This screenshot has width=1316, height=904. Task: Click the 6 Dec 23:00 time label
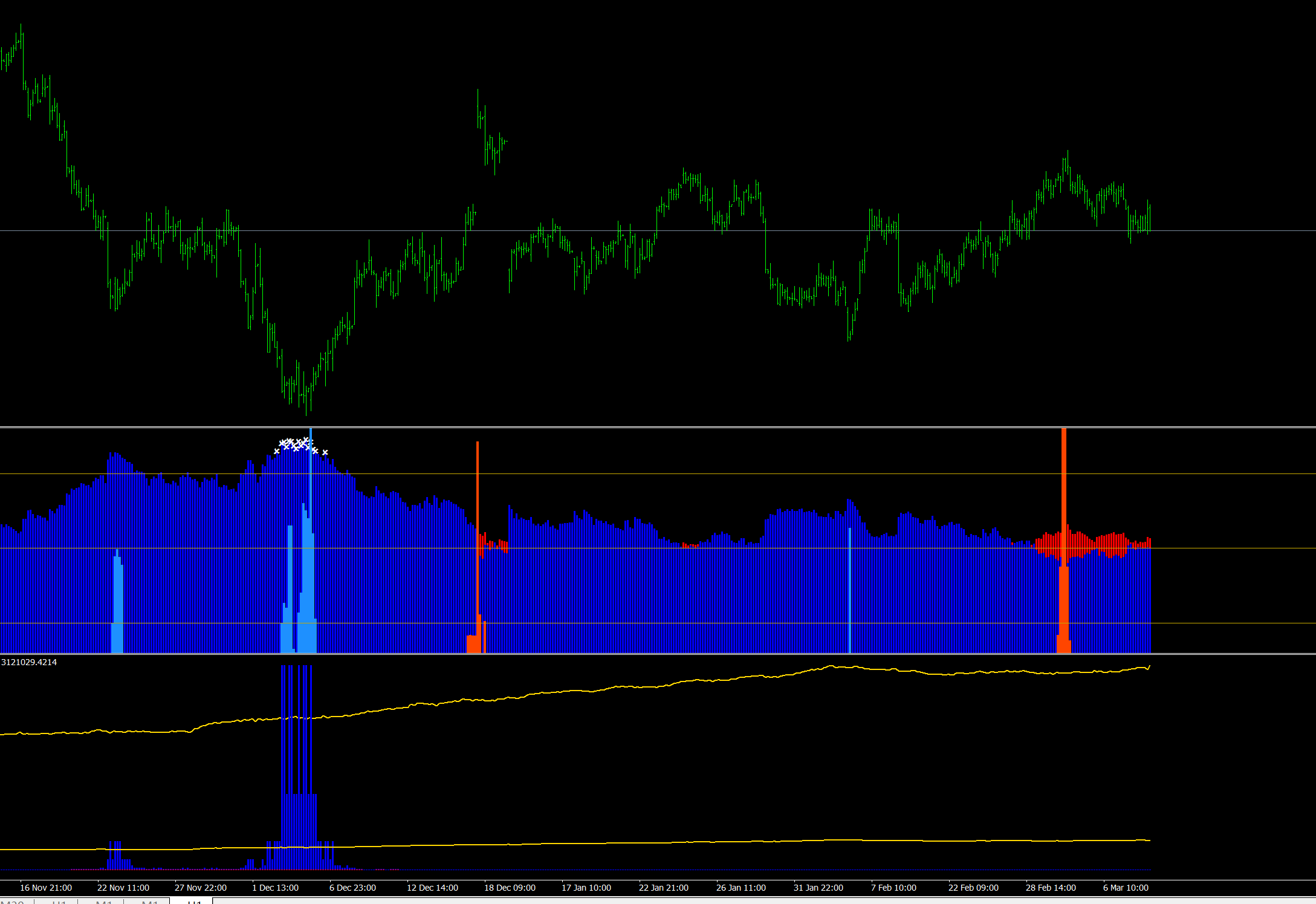(353, 888)
